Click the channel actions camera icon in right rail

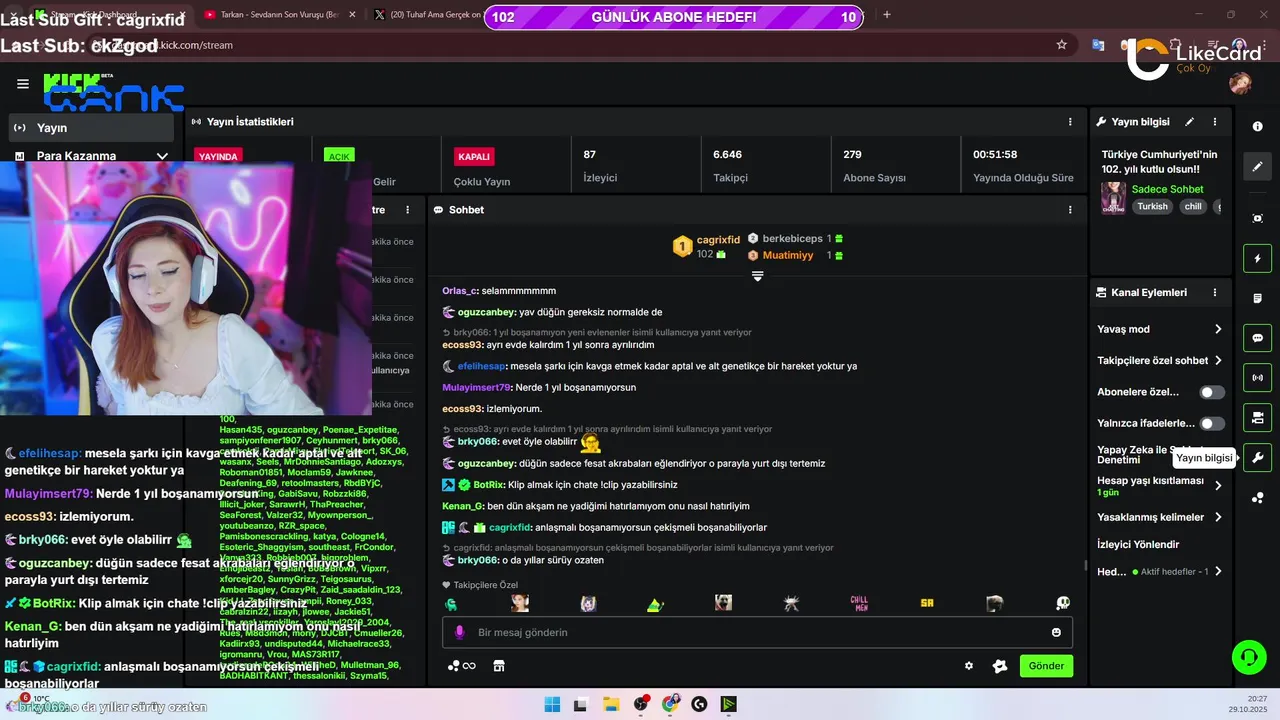1257,417
